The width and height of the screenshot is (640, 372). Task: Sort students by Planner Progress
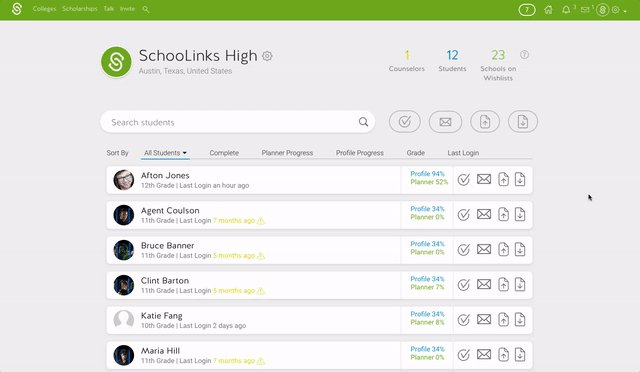287,153
